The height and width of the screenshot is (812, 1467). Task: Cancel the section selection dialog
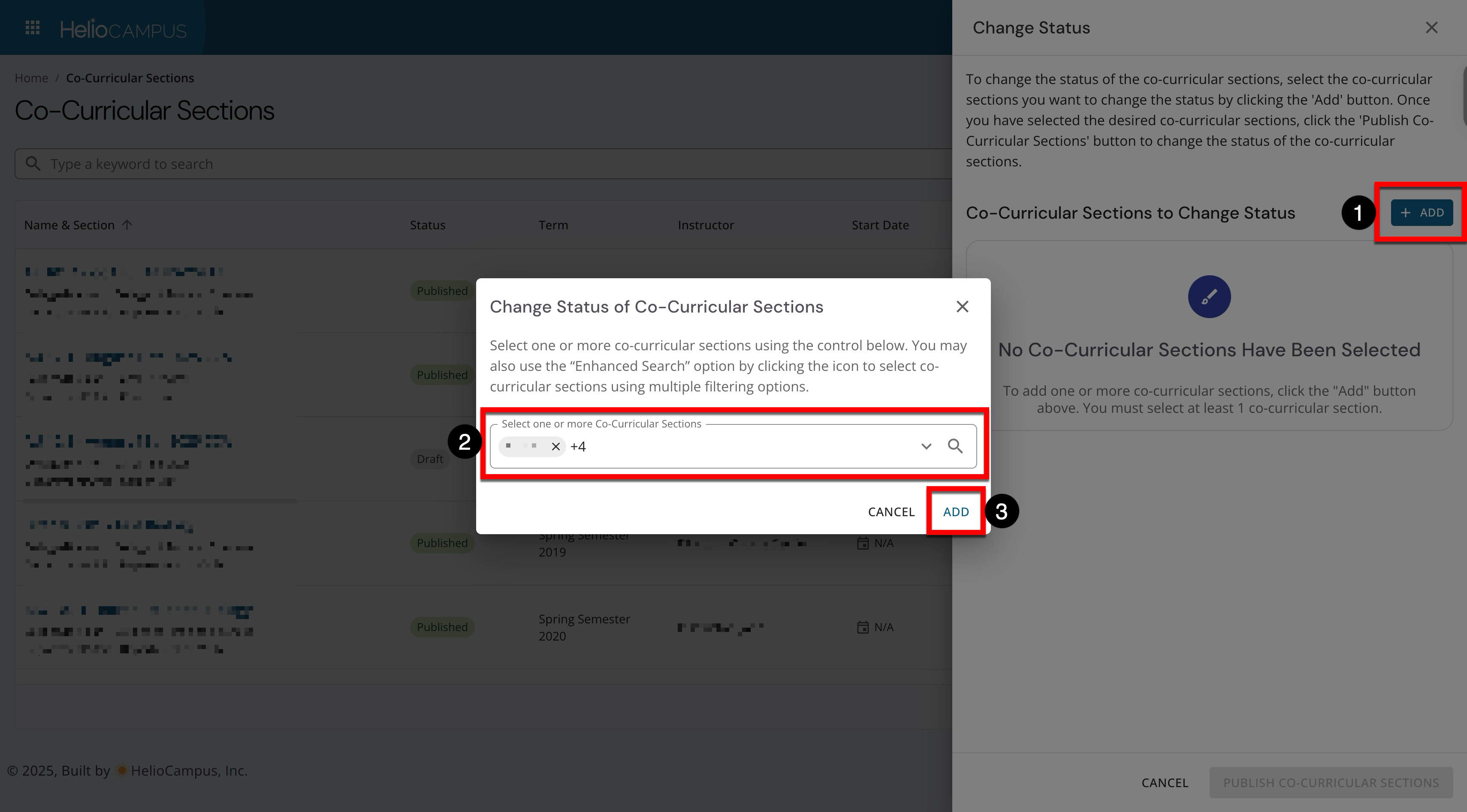click(890, 511)
